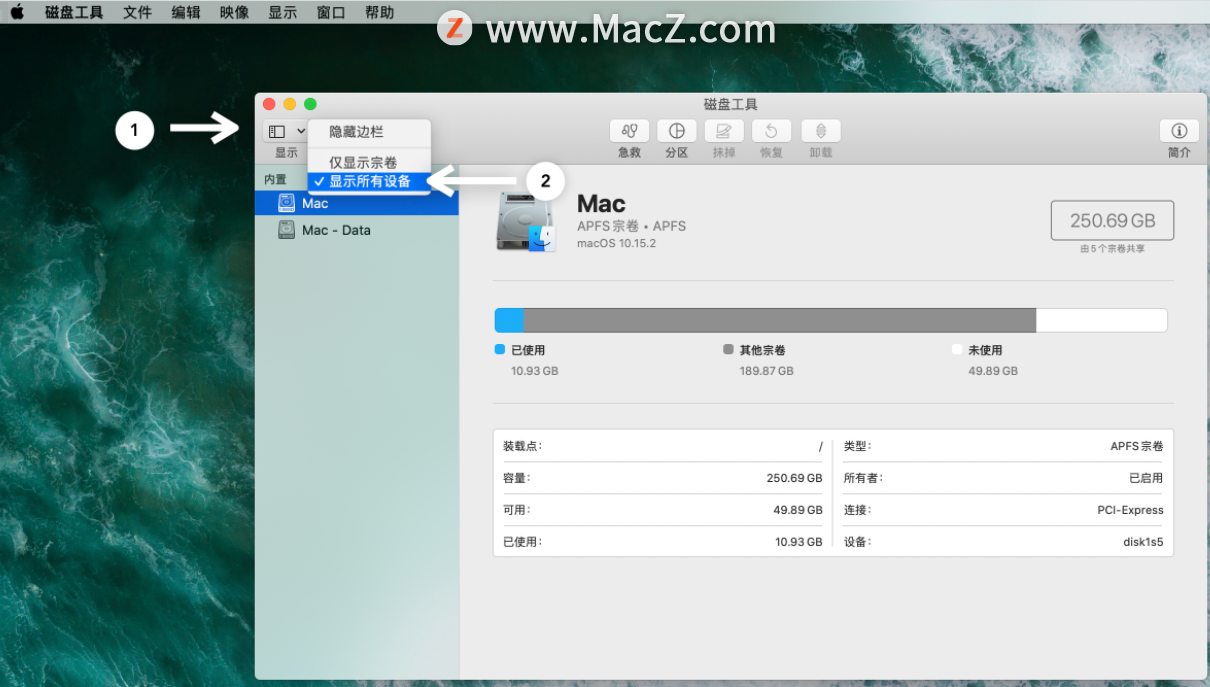The width and height of the screenshot is (1210, 687).
Task: Click the 抹掉 erase icon
Action: (724, 131)
